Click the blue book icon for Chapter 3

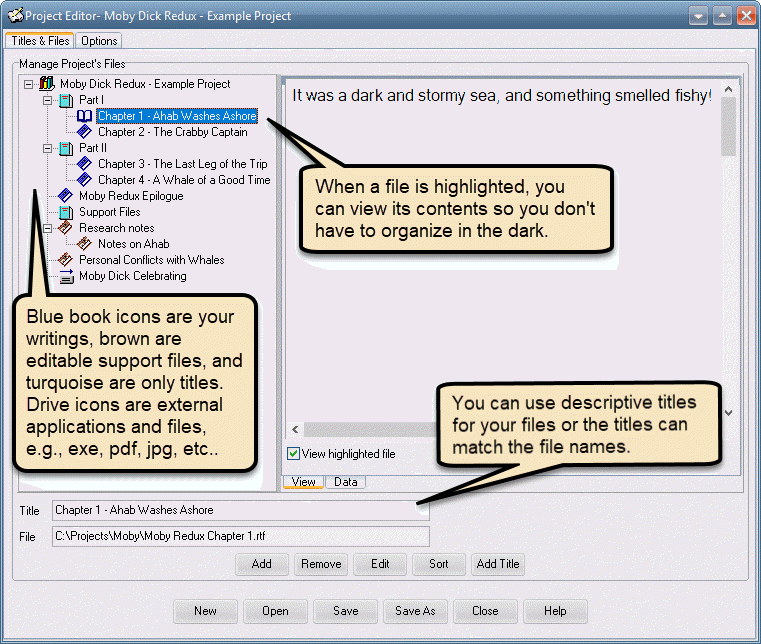tap(85, 164)
